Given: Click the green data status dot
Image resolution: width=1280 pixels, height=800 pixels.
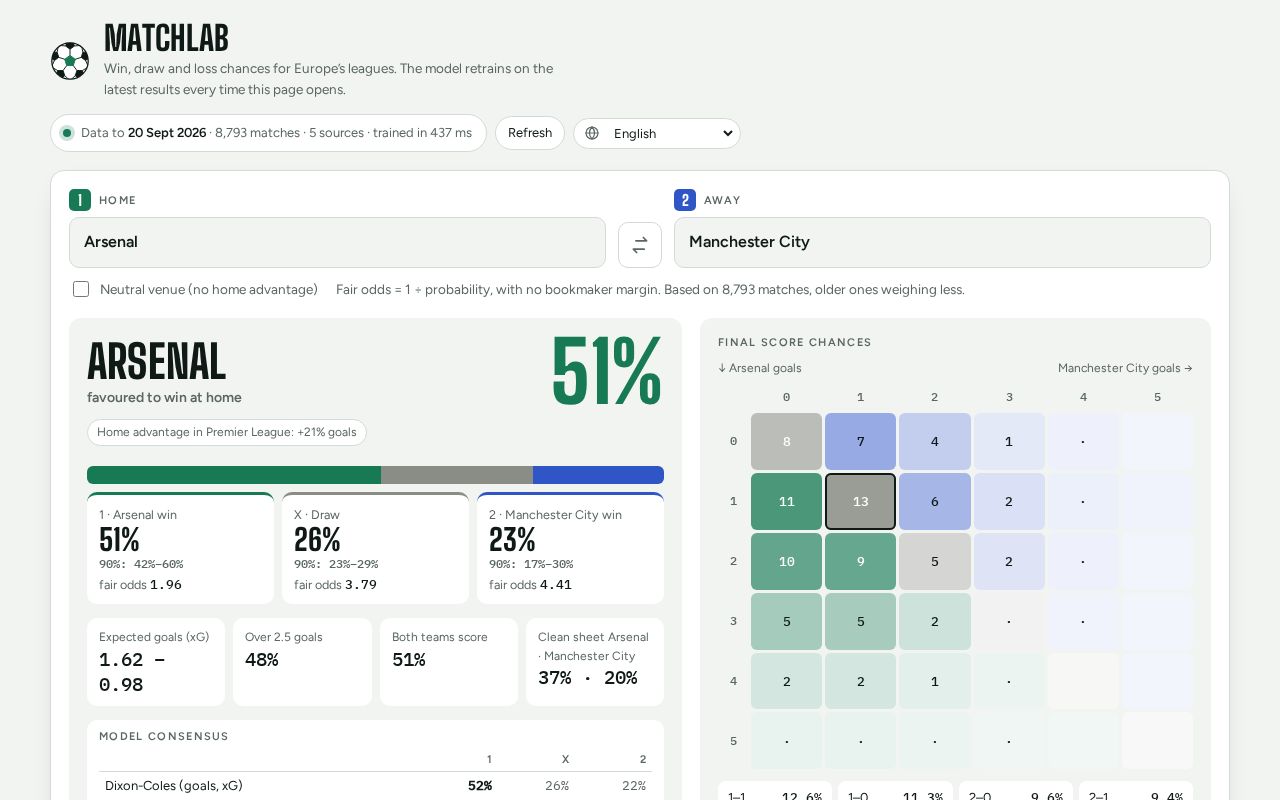Looking at the screenshot, I should point(67,133).
